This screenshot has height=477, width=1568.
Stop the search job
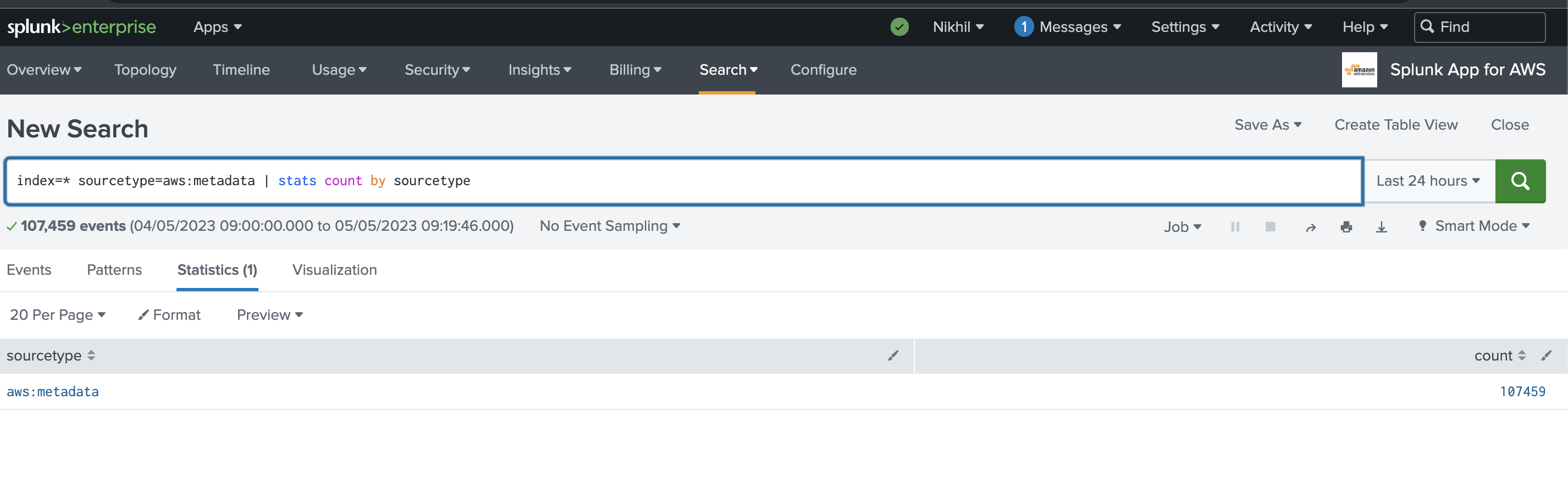pos(1270,227)
